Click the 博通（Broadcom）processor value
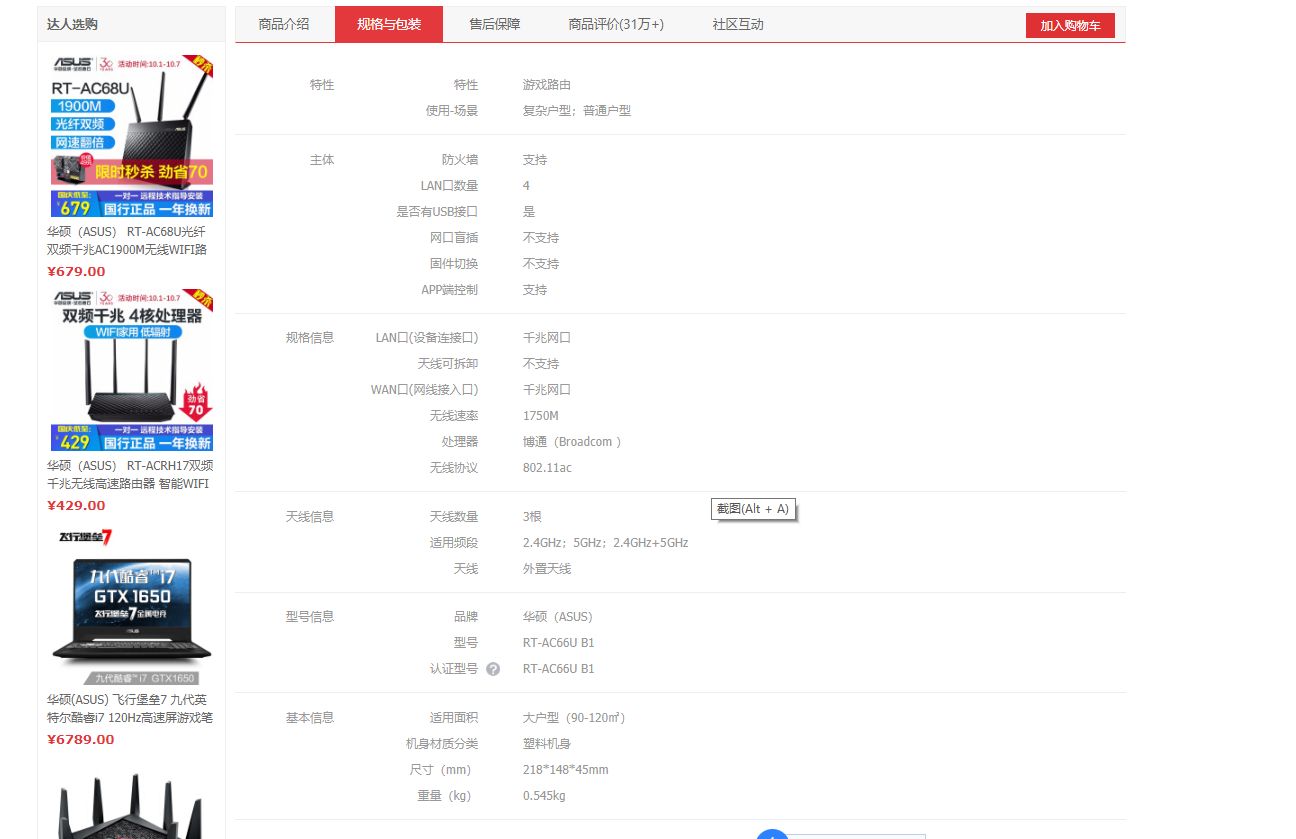The height and width of the screenshot is (839, 1296). [x=572, y=442]
